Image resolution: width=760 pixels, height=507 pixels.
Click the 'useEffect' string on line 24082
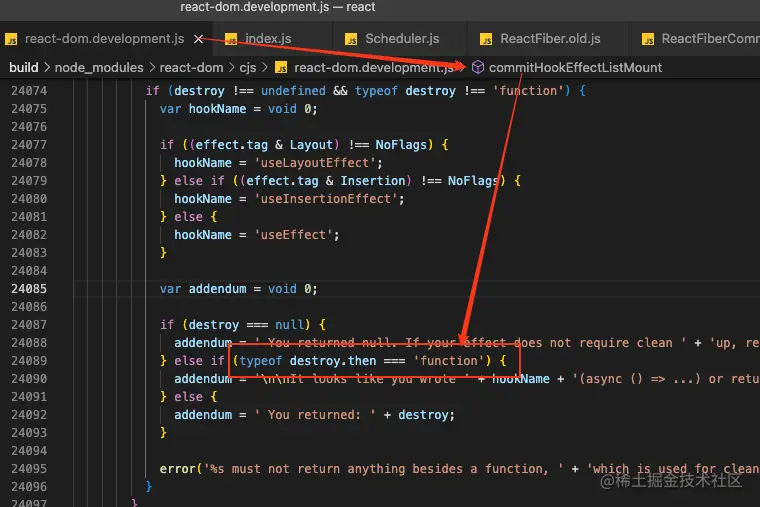[293, 235]
